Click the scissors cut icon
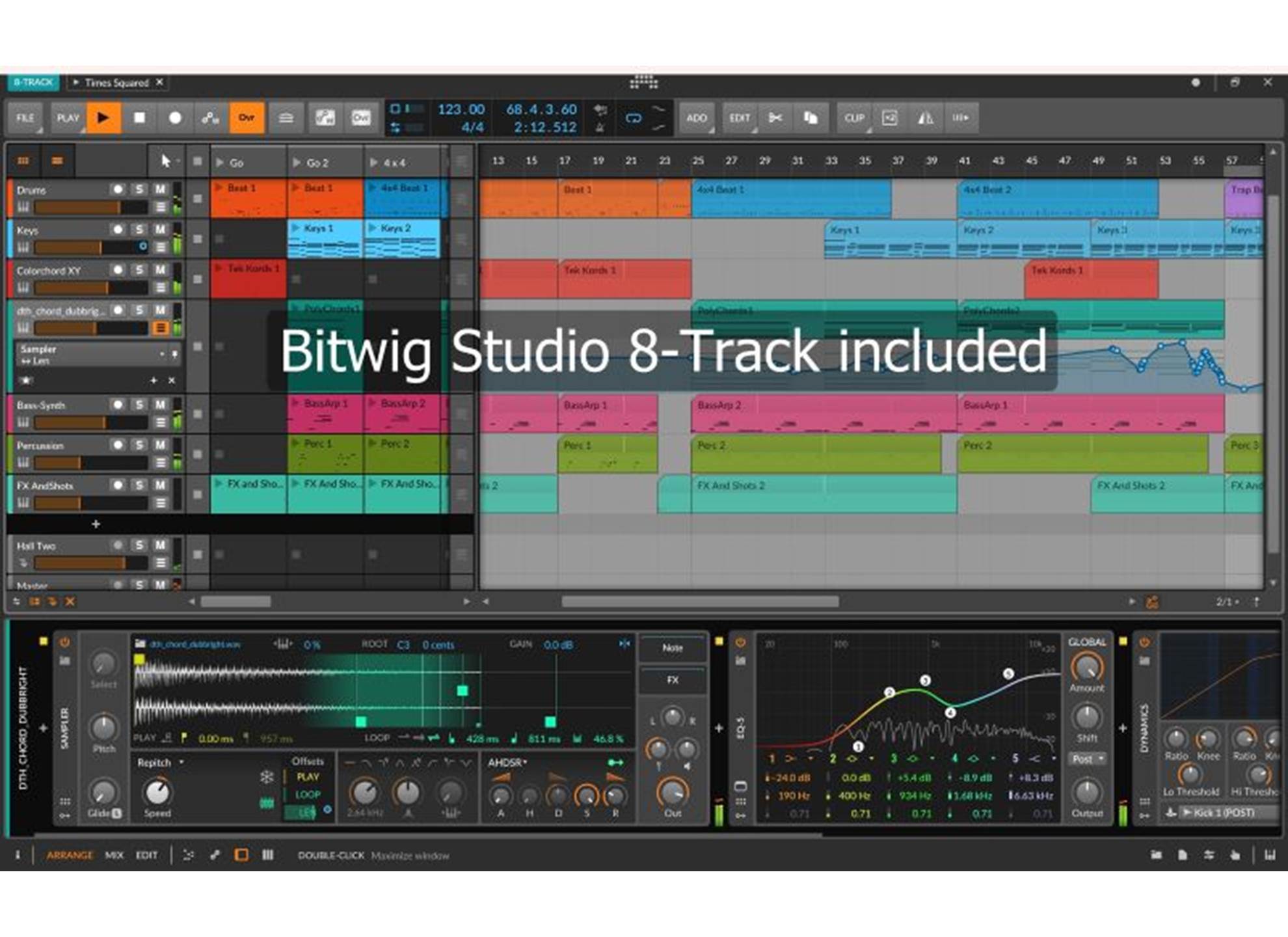This screenshot has height=937, width=1288. pyautogui.click(x=775, y=118)
